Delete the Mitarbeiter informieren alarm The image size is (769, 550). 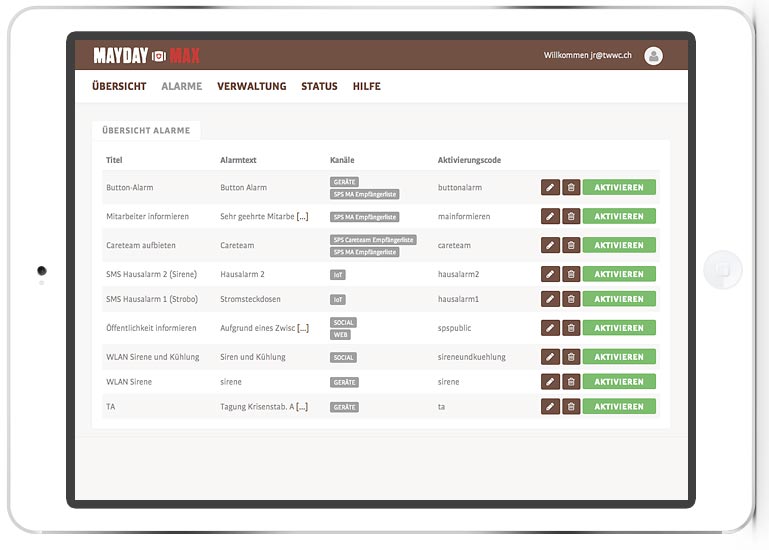point(571,216)
